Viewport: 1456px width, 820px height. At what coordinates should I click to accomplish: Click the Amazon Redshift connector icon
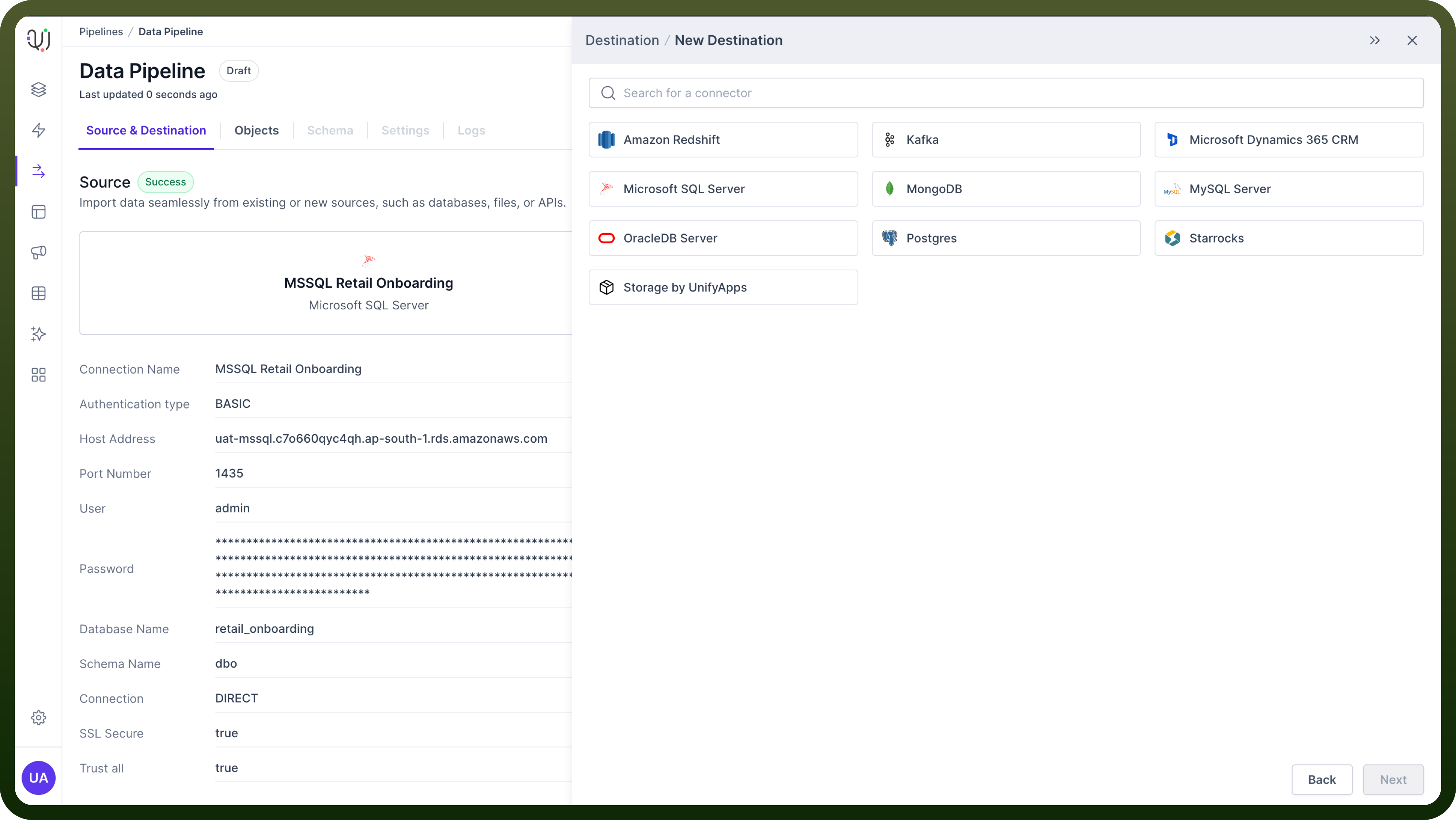tap(607, 140)
